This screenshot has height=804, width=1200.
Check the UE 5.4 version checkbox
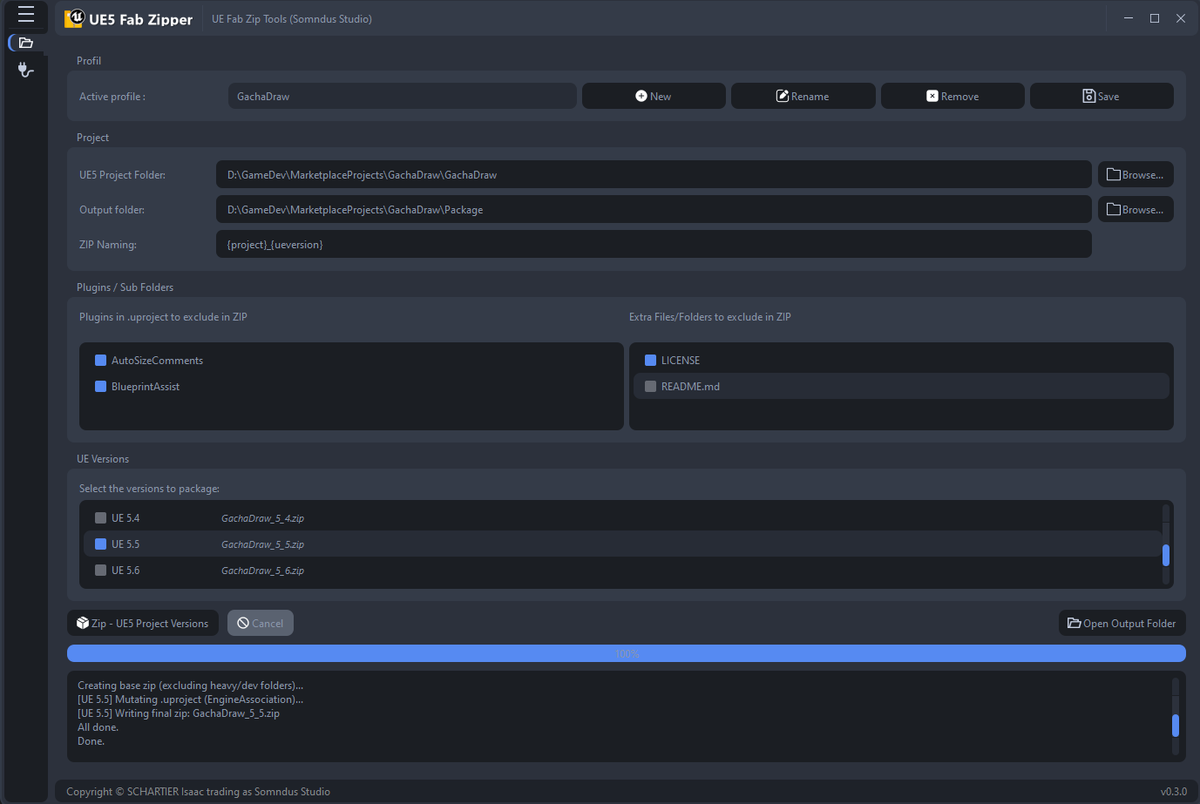[x=100, y=518]
